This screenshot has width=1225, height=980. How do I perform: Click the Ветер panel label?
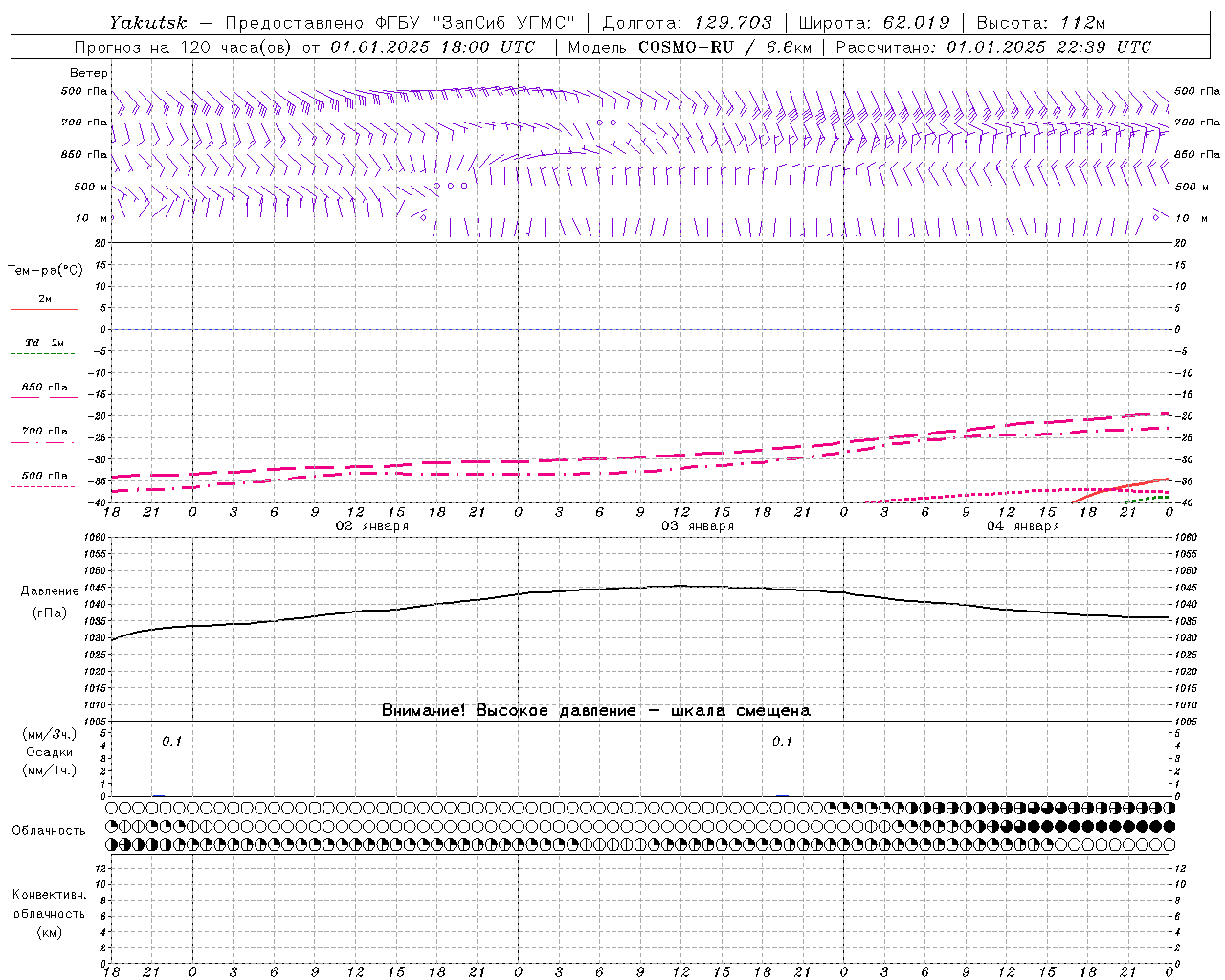pos(89,73)
